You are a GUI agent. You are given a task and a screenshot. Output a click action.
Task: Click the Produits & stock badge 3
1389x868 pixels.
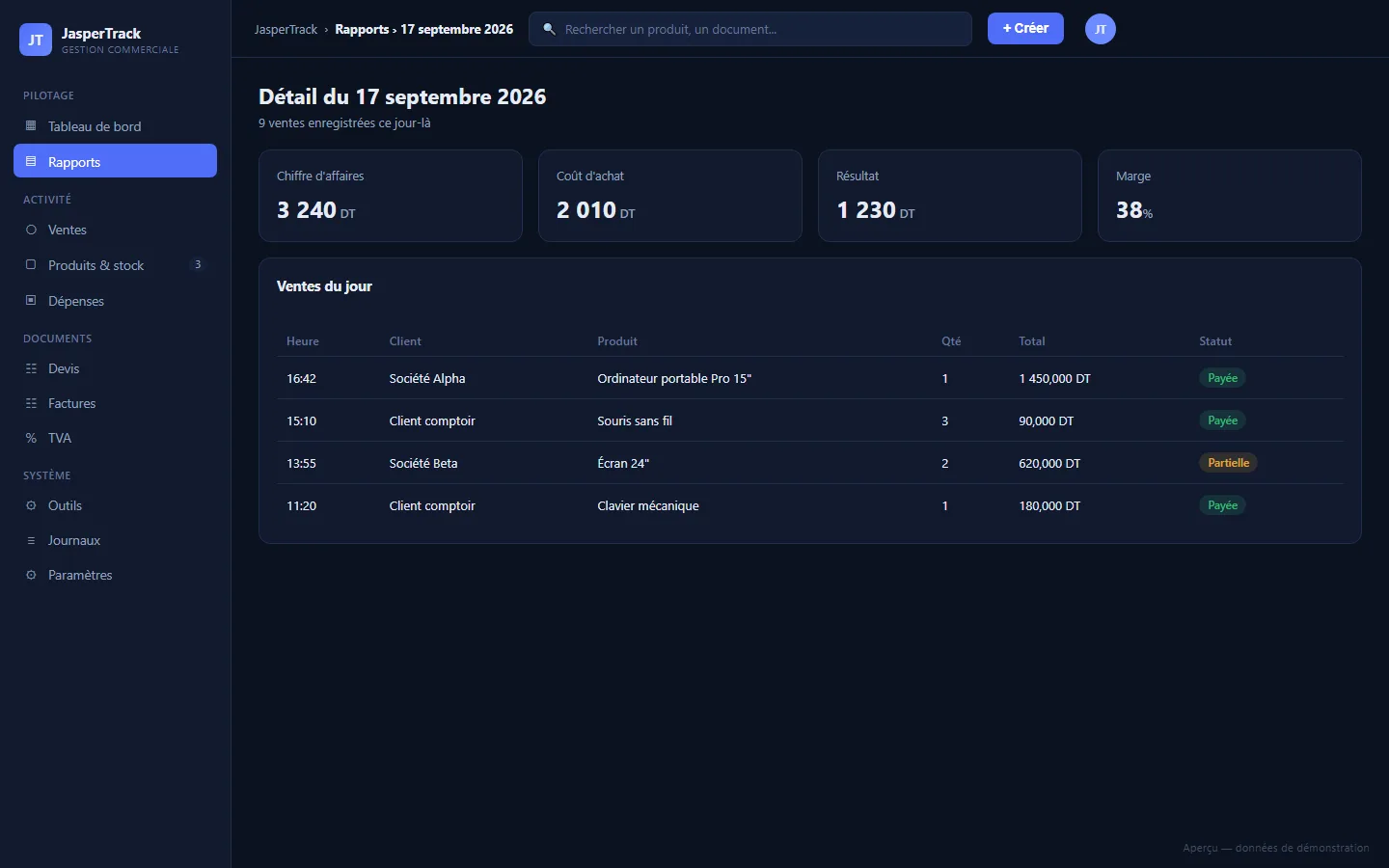(x=198, y=265)
